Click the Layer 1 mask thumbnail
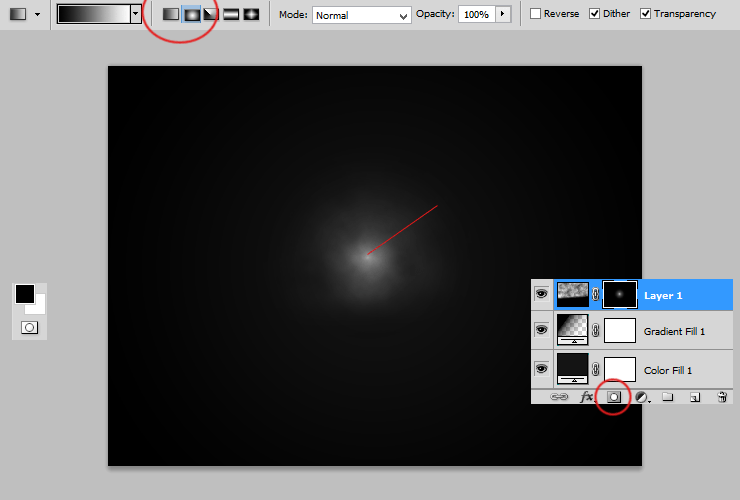This screenshot has width=740, height=500. (620, 294)
